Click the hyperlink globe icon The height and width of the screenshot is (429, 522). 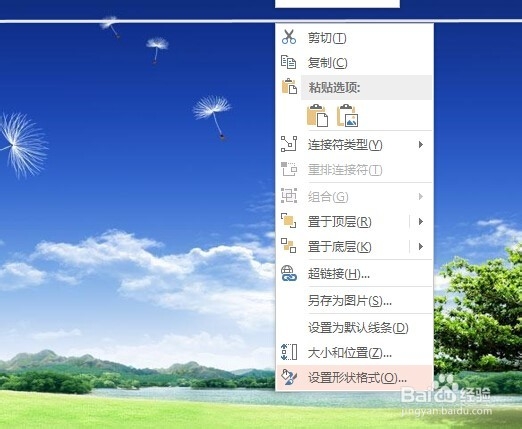click(289, 274)
